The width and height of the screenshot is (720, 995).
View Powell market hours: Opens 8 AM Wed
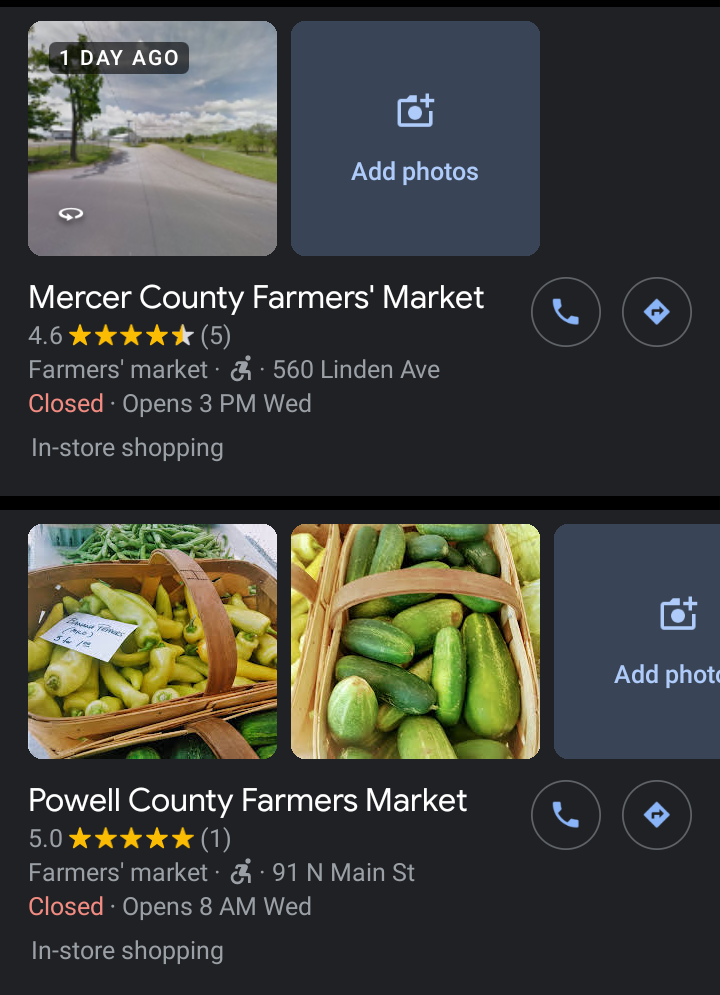217,907
